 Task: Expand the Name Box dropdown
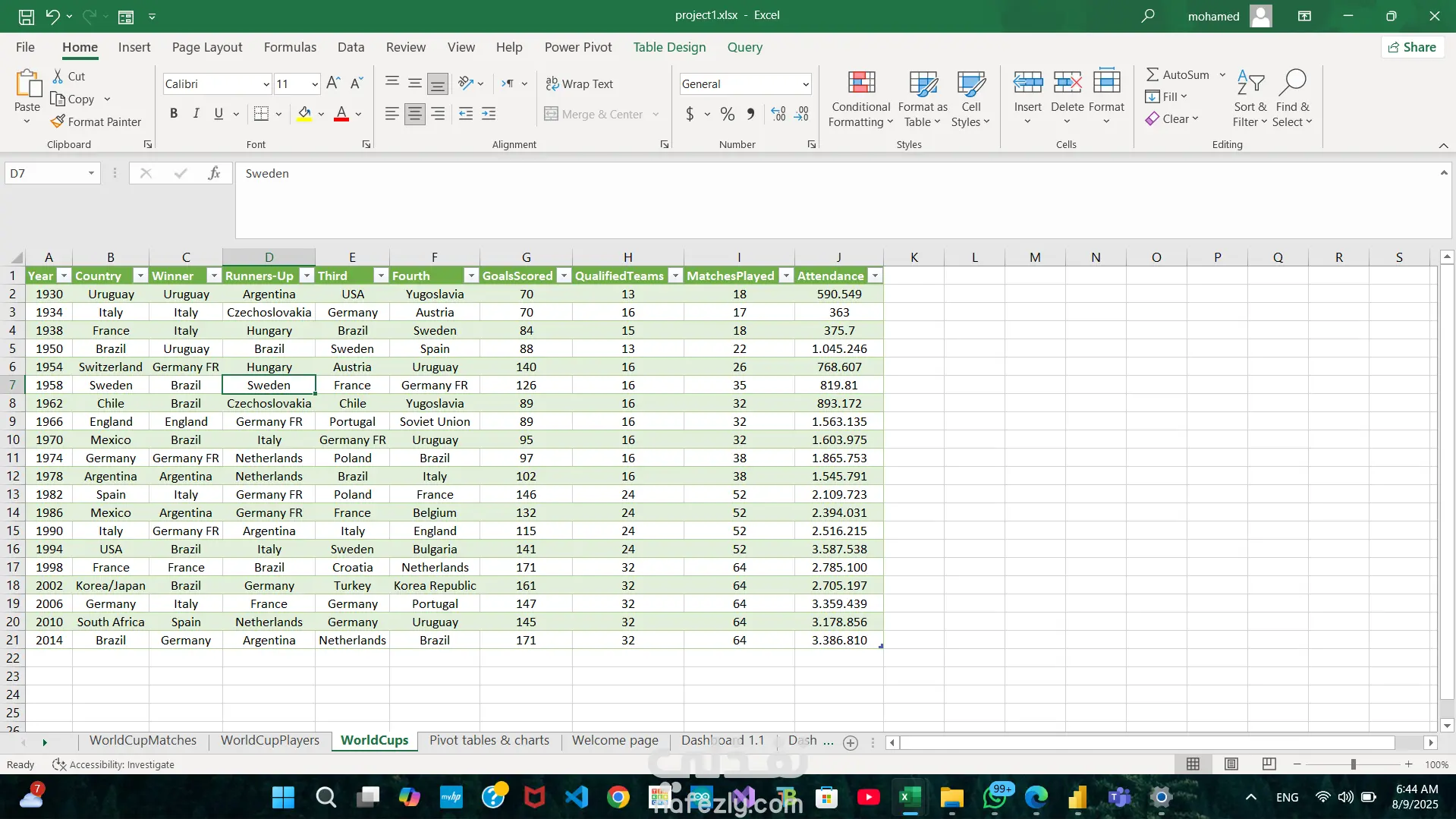pyautogui.click(x=91, y=174)
